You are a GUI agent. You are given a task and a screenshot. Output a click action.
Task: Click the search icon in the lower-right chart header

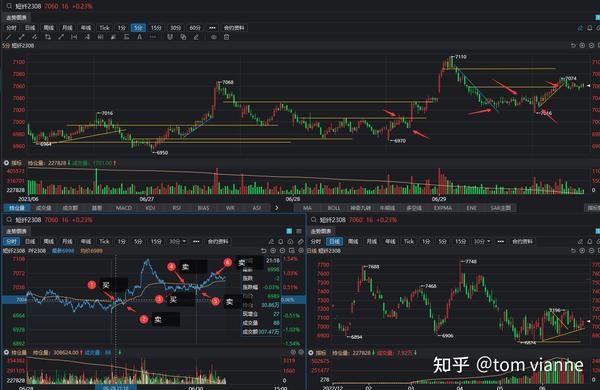[x=314, y=220]
